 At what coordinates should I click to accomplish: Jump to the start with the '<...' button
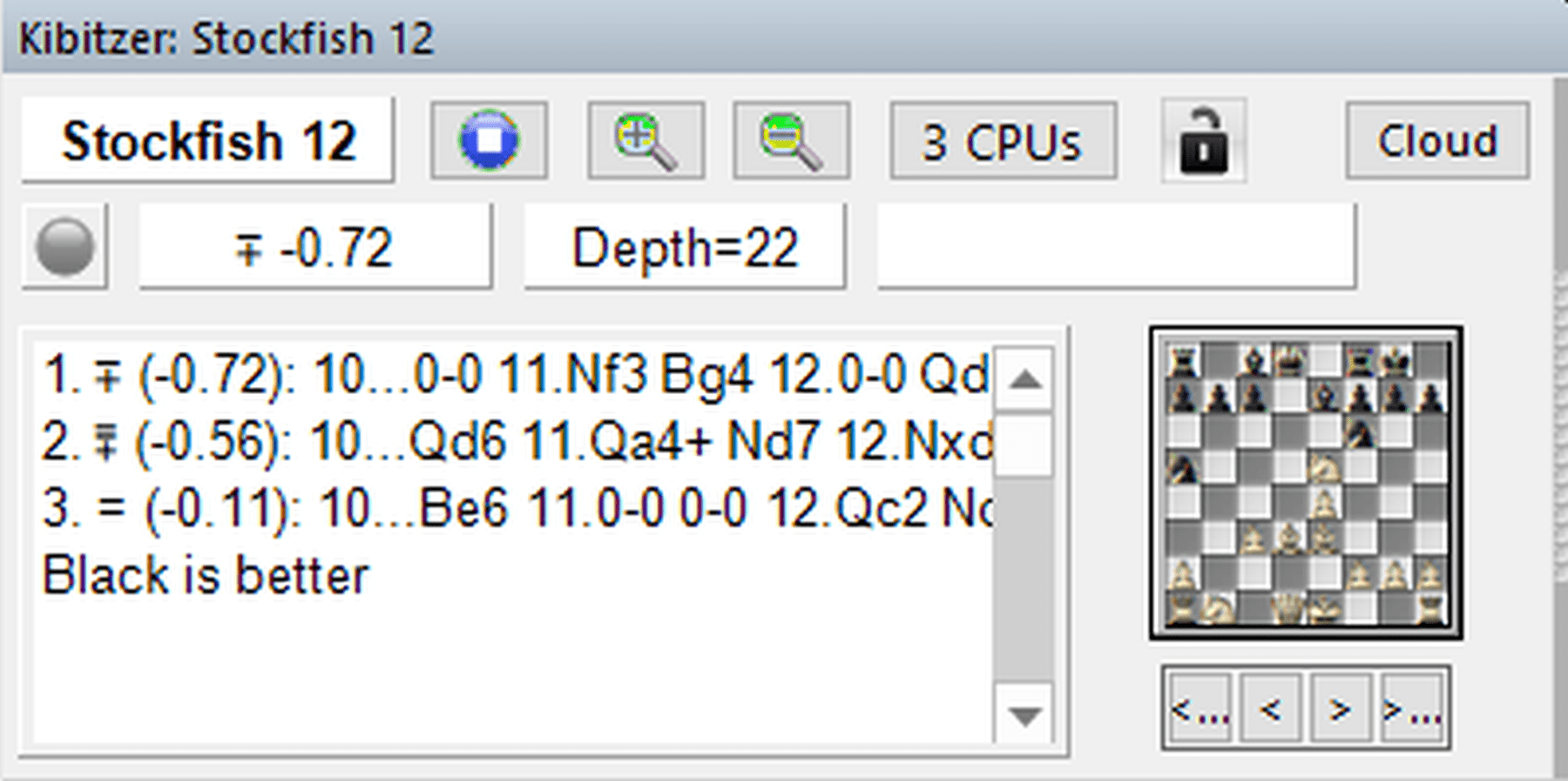[1199, 709]
